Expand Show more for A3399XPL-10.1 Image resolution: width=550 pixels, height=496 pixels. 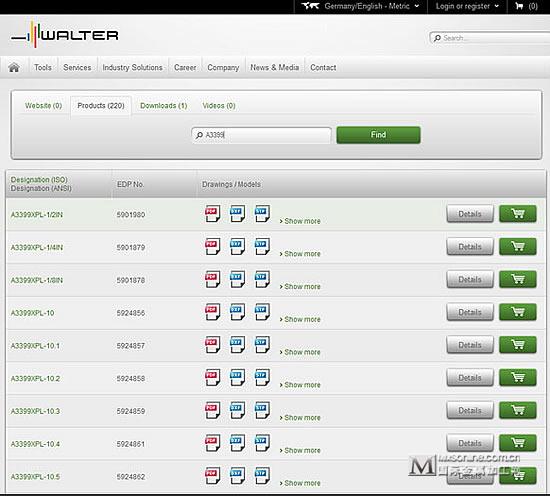(300, 352)
